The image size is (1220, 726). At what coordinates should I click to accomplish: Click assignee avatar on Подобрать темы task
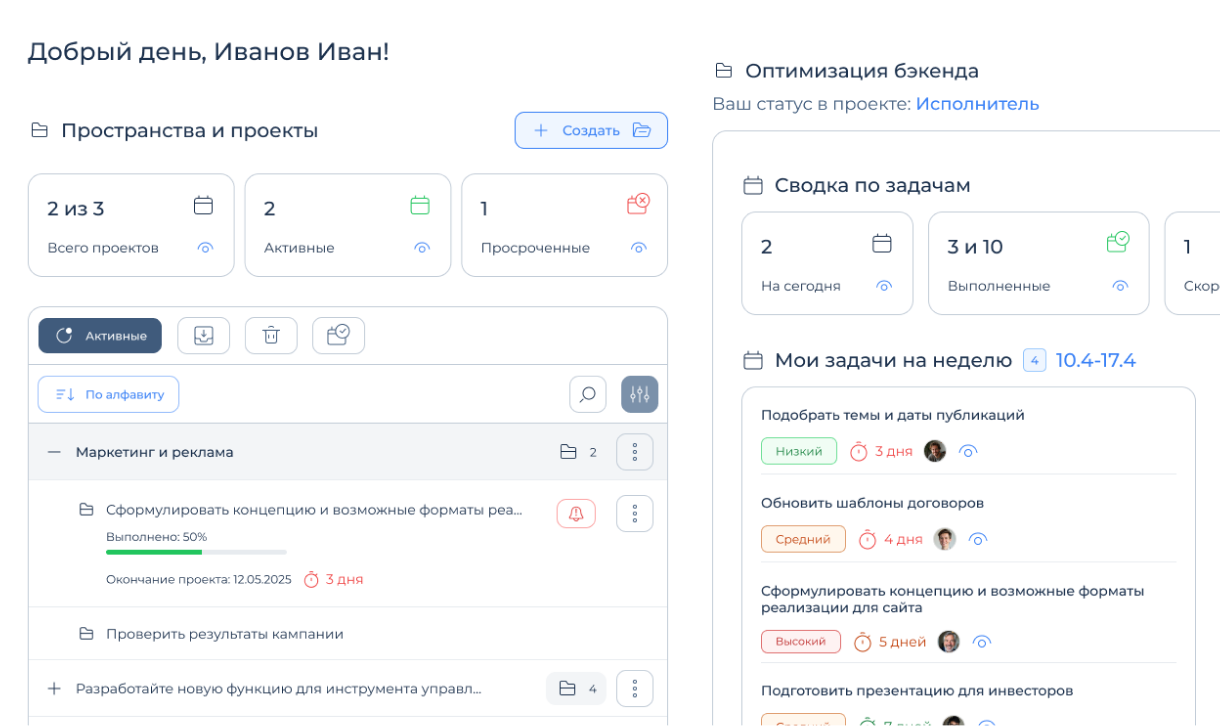pos(935,451)
